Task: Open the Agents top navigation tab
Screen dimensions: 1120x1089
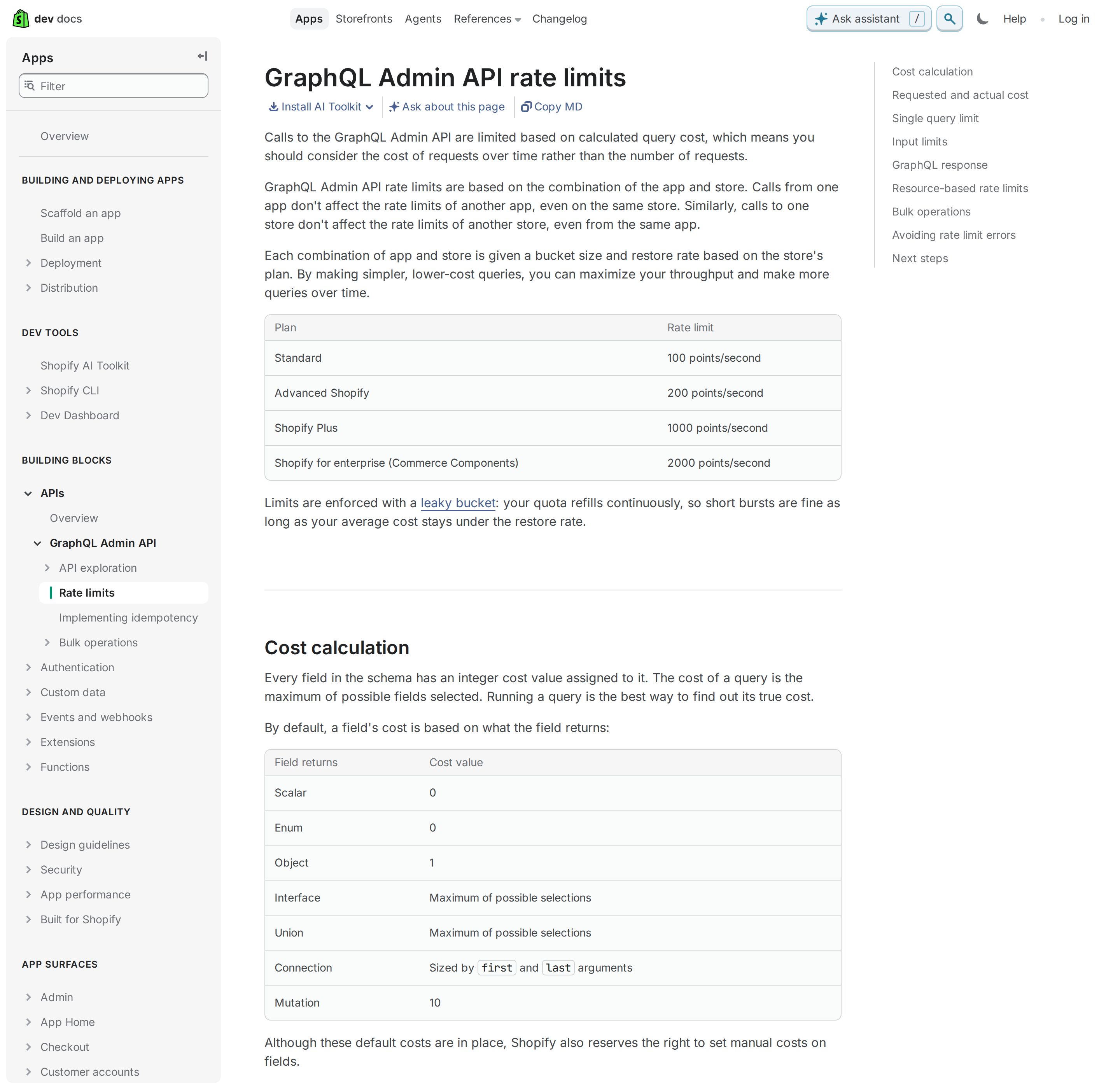Action: (423, 19)
